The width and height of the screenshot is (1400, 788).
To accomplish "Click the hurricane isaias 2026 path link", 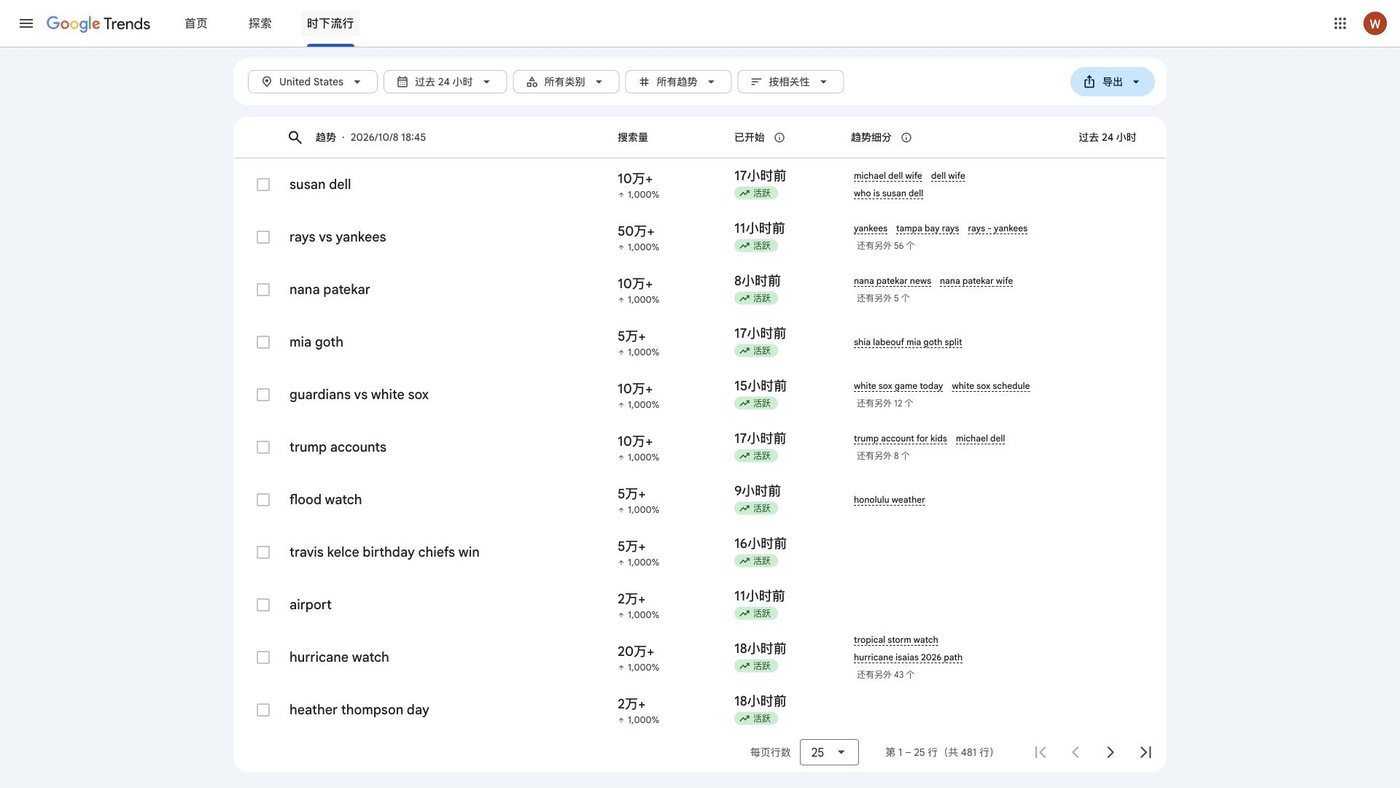I will 908,658.
